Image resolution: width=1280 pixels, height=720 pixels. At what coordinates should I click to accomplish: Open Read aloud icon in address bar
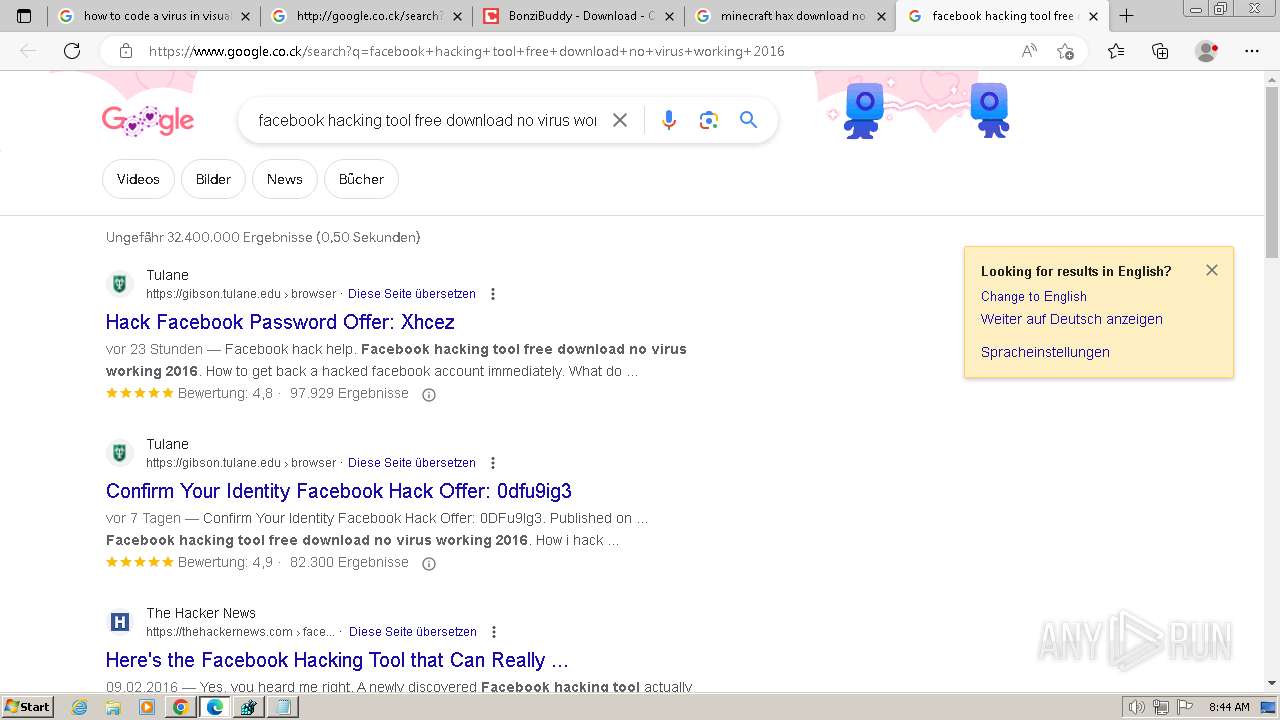[x=1029, y=51]
